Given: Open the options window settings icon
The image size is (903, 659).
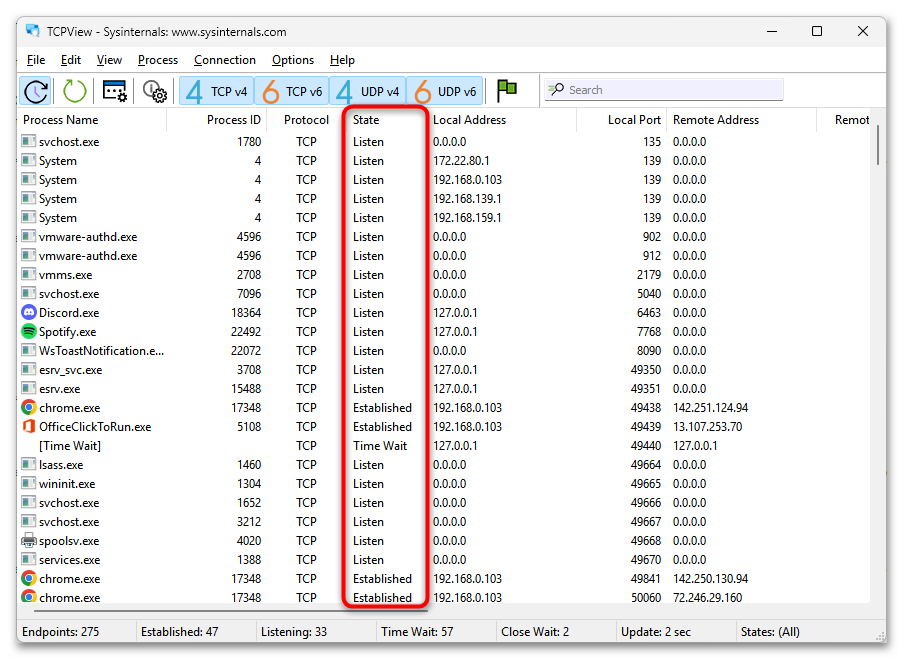Looking at the screenshot, I should coord(115,91).
